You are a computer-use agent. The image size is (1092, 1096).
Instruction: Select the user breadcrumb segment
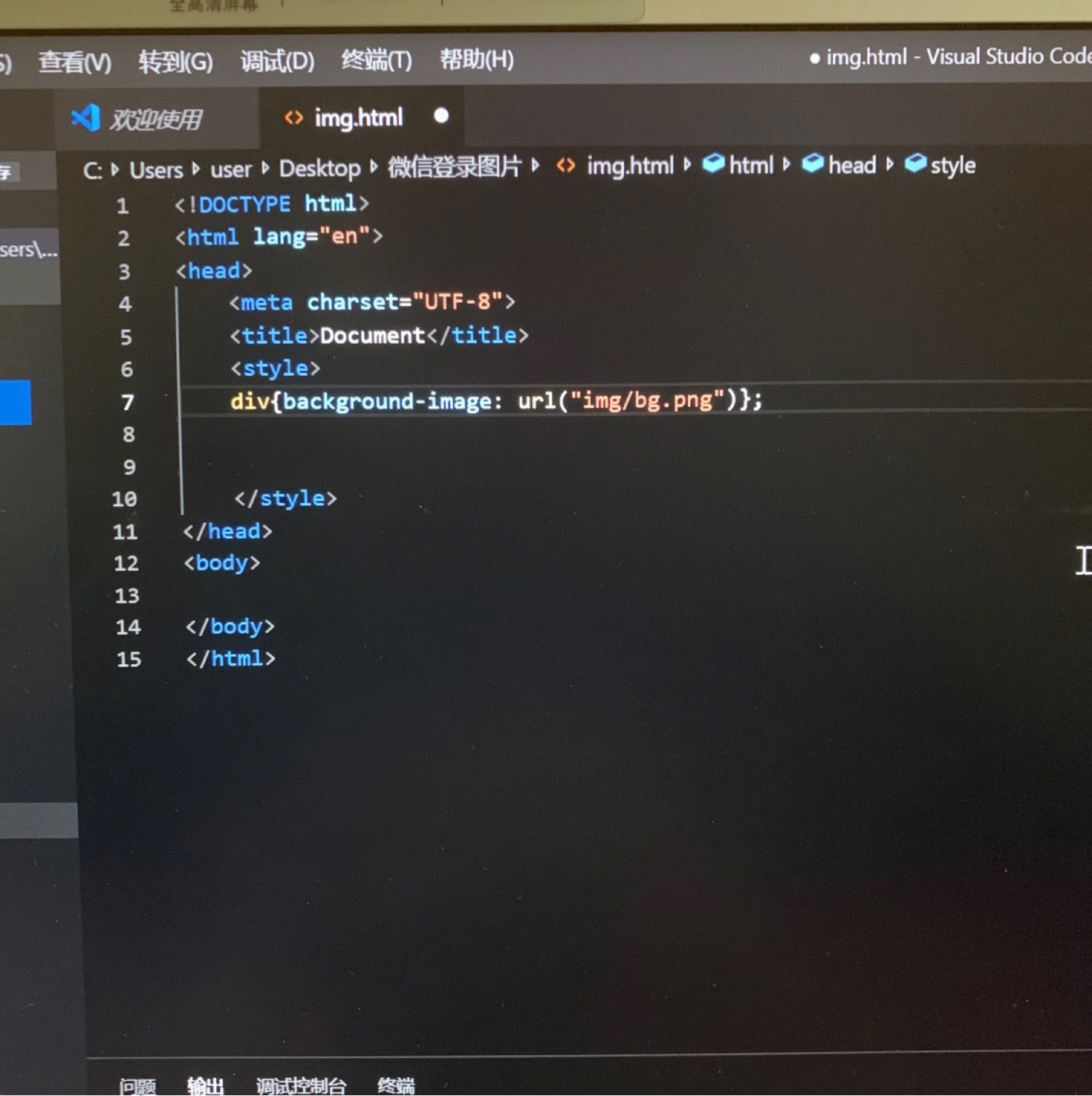(x=231, y=170)
